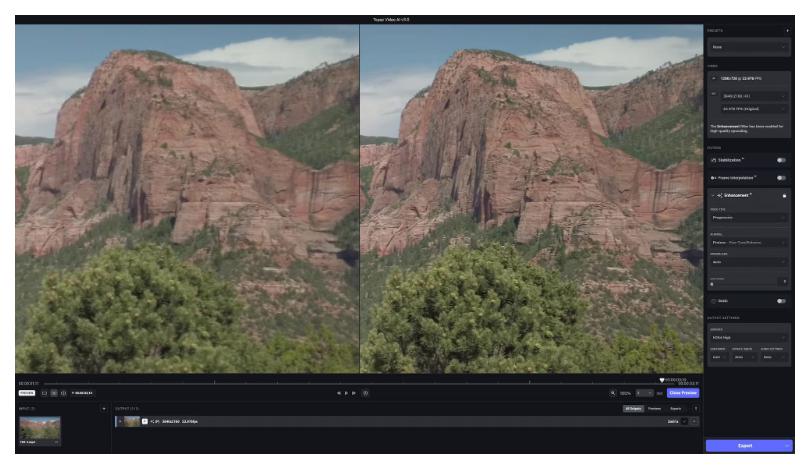Toggle the Stabilization filter switch
Viewport: 804px width, 466px height.
coord(781,160)
